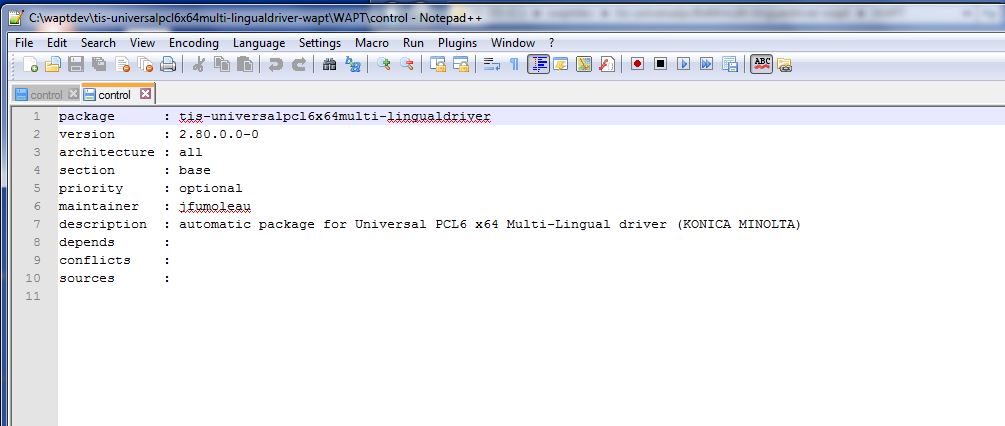The width and height of the screenshot is (1005, 426).
Task: Click the maintainer value jfumoleau
Action: pyautogui.click(x=215, y=206)
